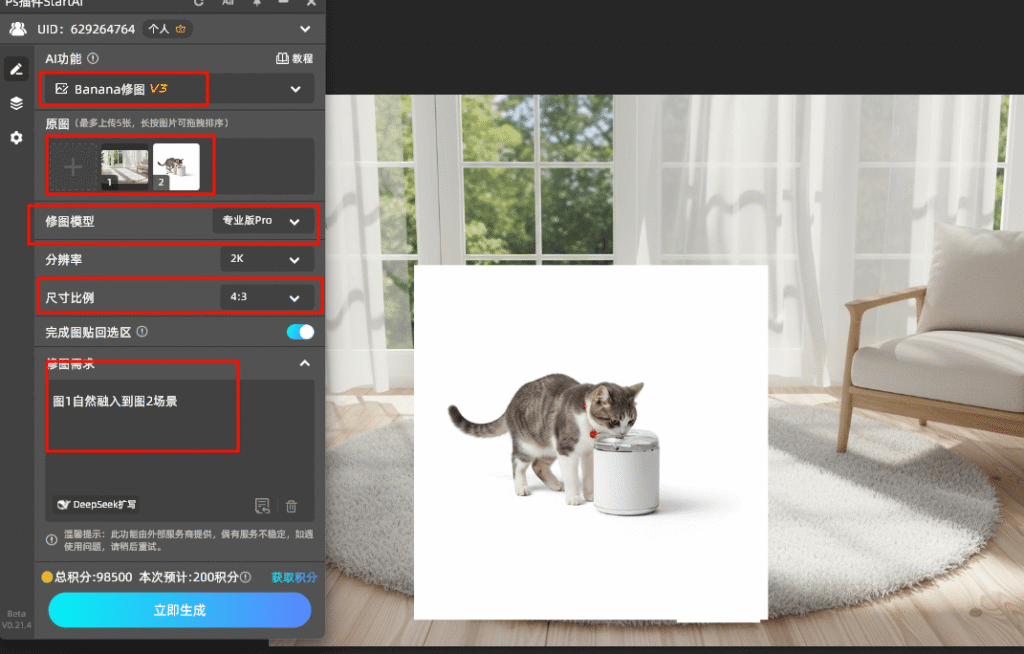
Task: Click info icon beside 完成图贴回选区
Action: tap(142, 332)
